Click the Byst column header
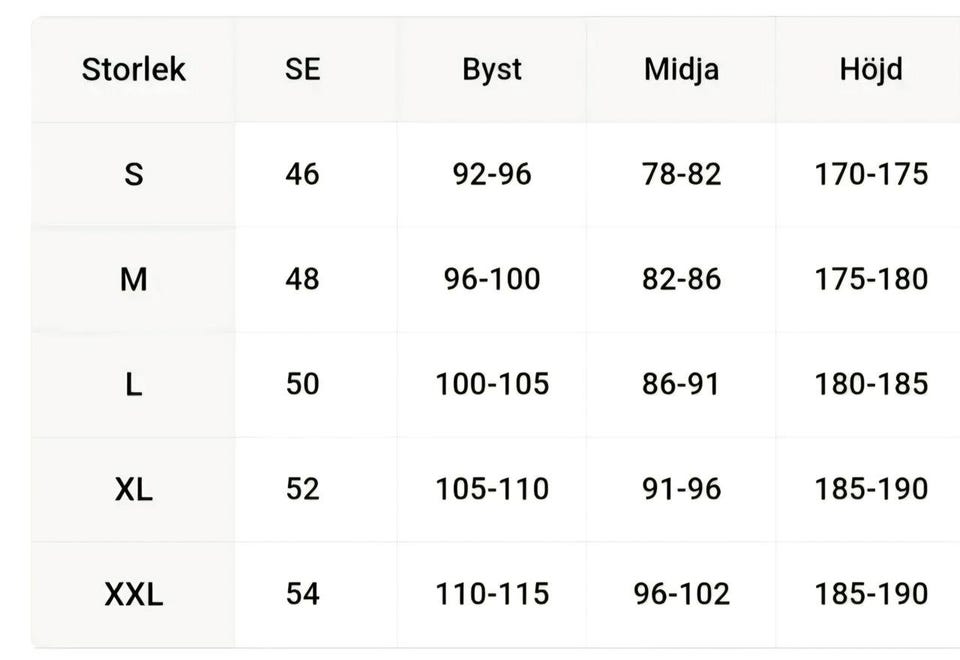 click(x=492, y=70)
